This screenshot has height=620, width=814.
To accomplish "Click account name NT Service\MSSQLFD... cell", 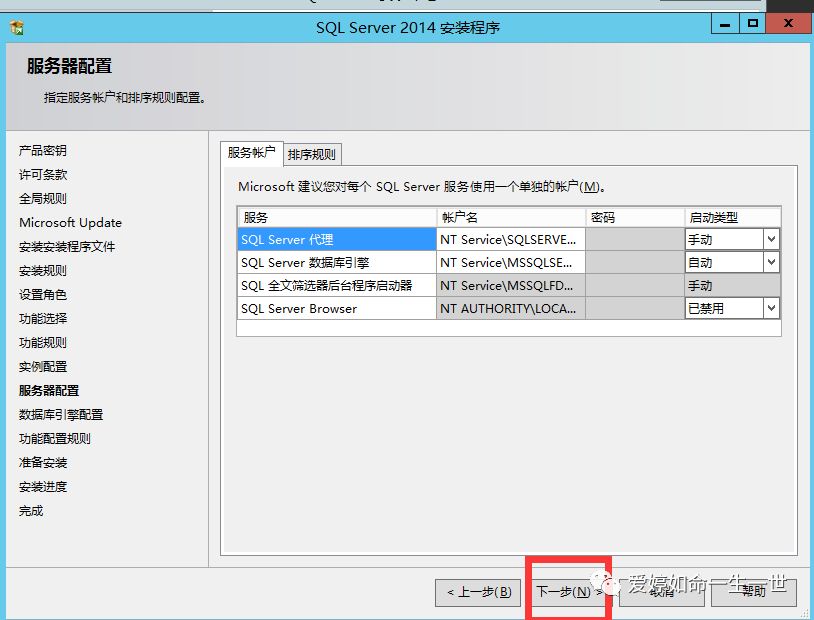I will 511,286.
